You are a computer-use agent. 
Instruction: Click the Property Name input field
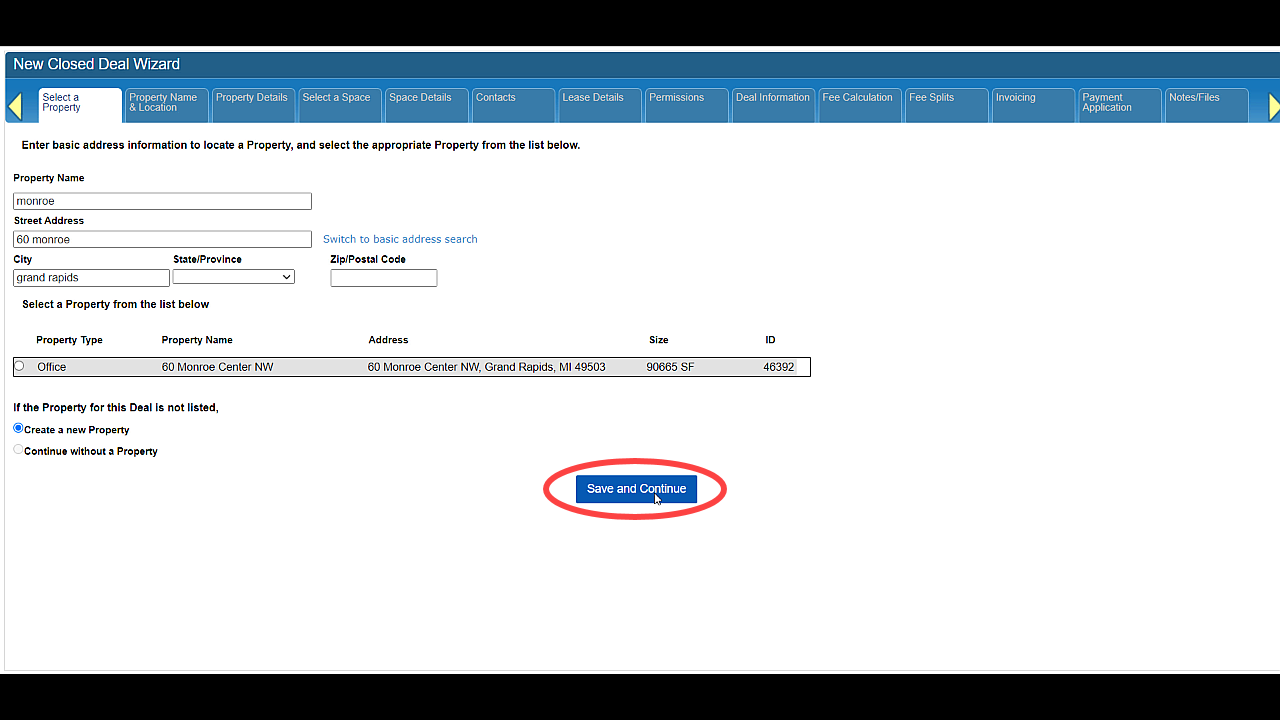click(162, 201)
